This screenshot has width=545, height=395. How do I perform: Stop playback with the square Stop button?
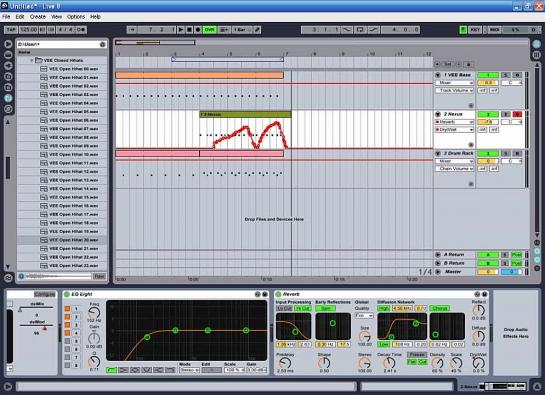tap(189, 30)
